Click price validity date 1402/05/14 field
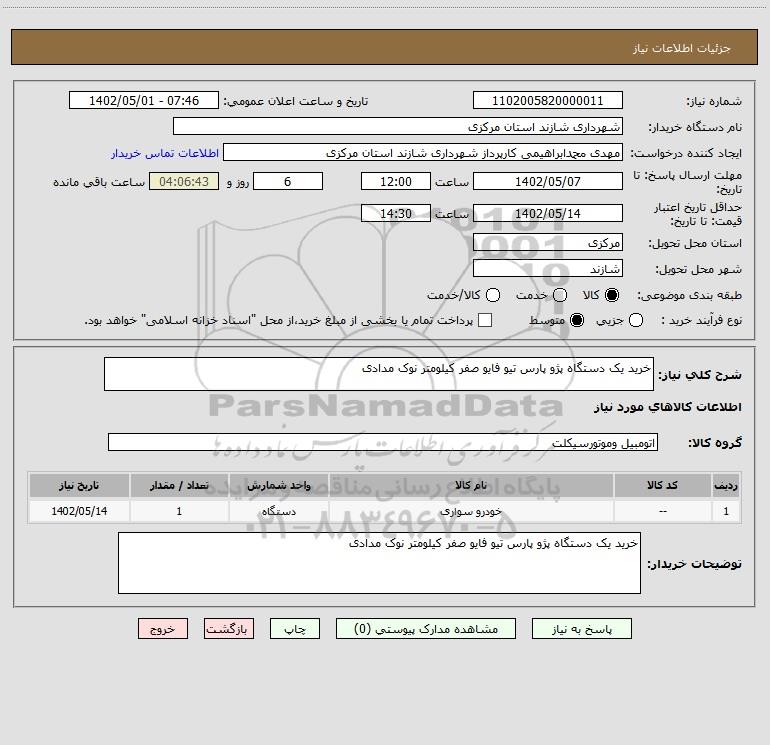 tap(548, 213)
